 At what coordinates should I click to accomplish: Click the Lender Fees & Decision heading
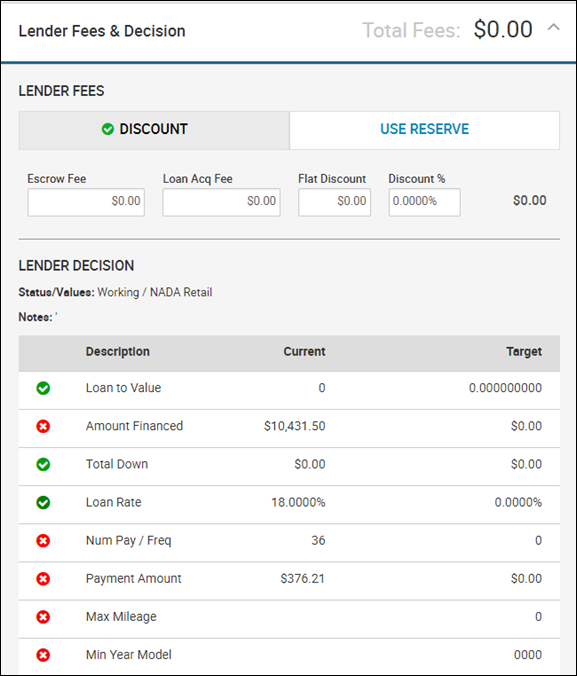point(102,31)
